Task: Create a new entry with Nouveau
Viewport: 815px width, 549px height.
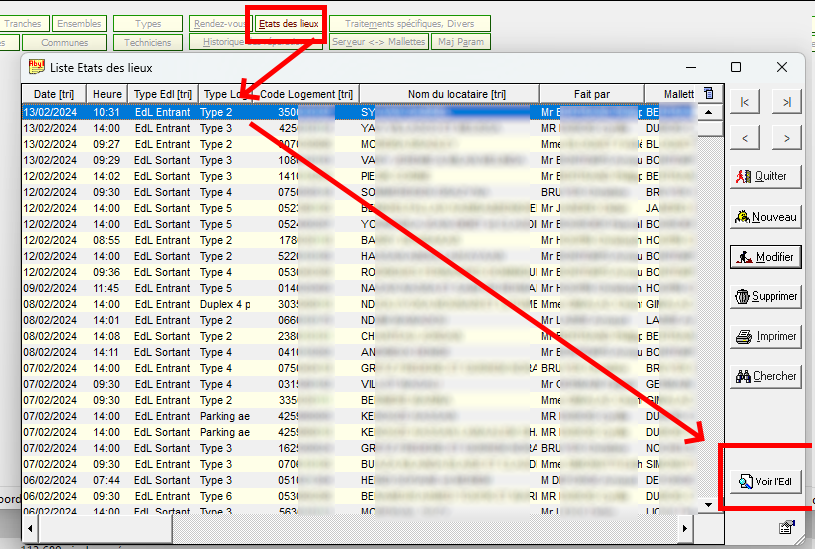Action: 765,216
